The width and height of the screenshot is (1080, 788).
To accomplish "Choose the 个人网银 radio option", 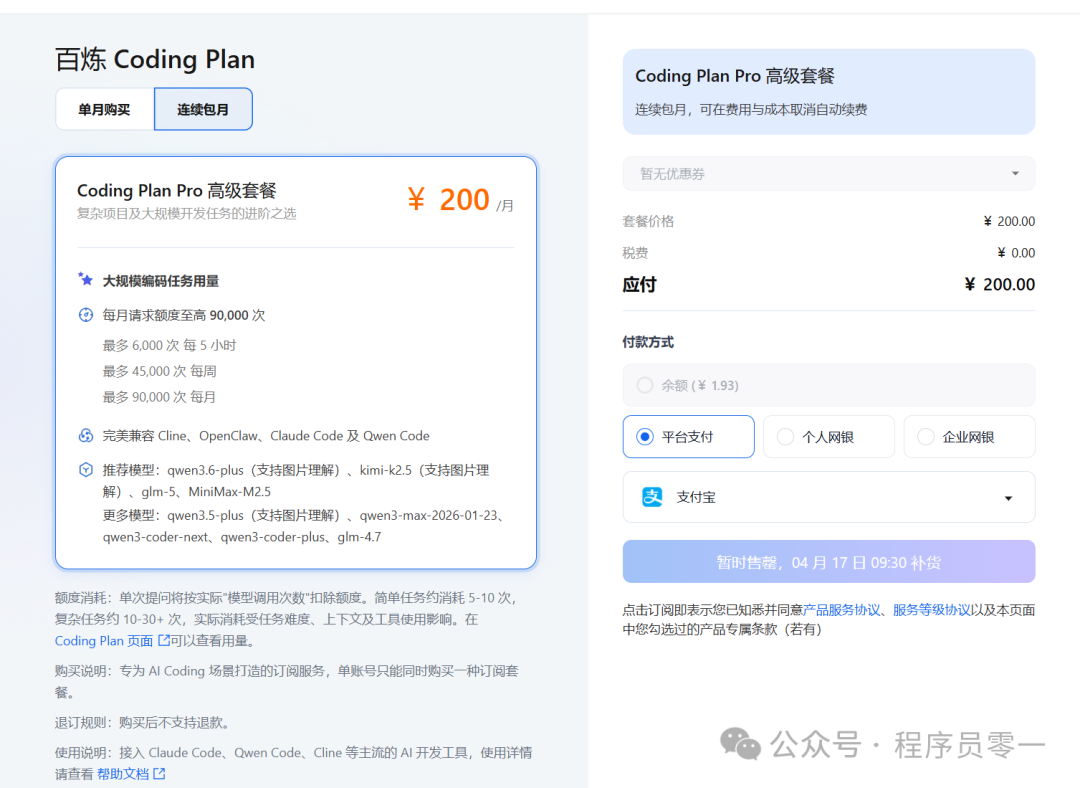I will click(785, 437).
